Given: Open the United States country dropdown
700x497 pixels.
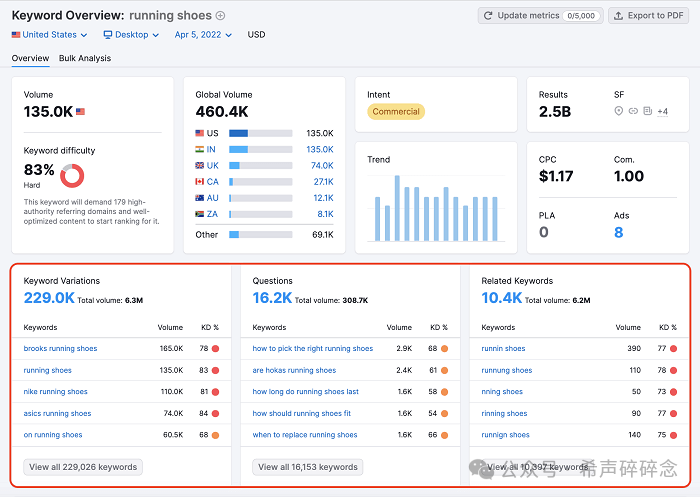Looking at the screenshot, I should pyautogui.click(x=51, y=35).
